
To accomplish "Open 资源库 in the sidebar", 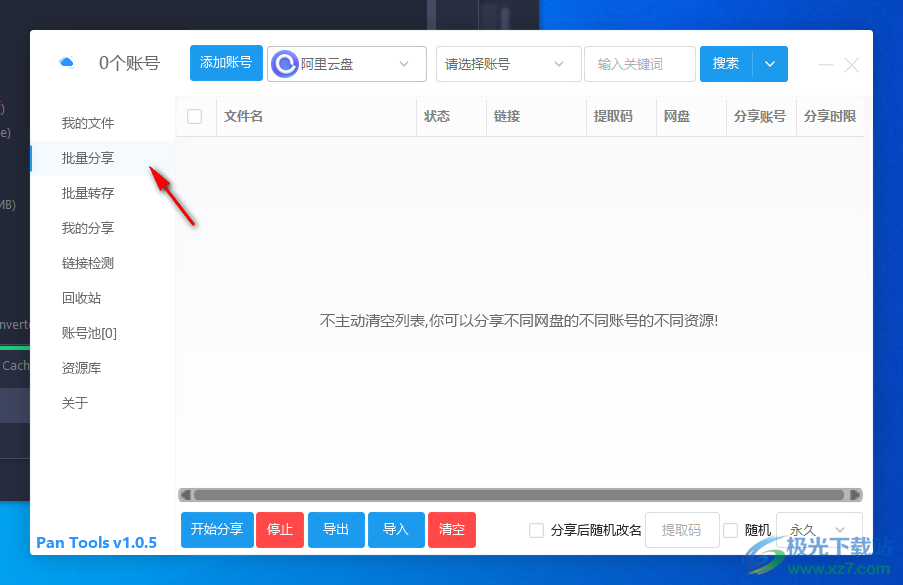I will 81,368.
